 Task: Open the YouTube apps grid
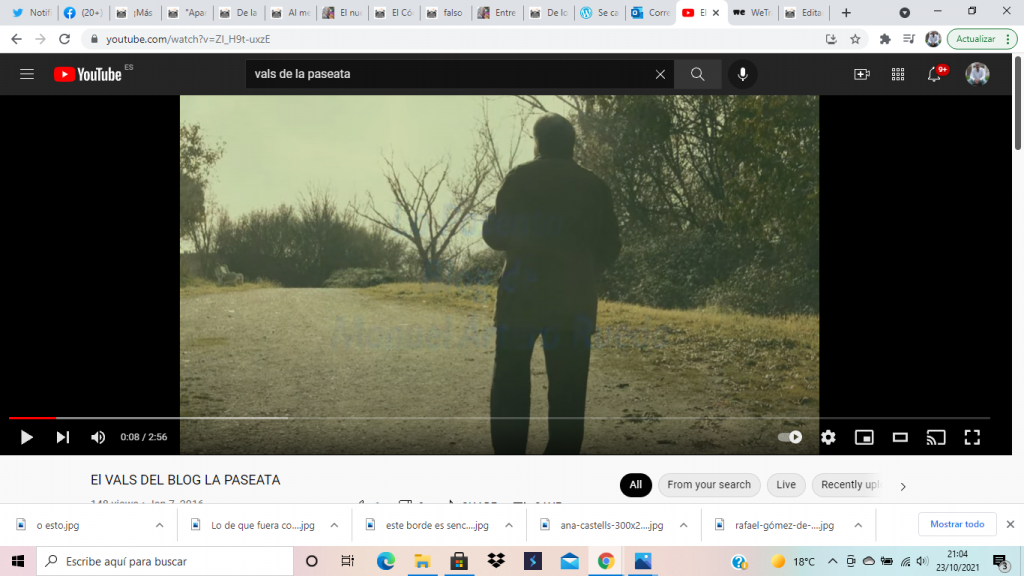coord(898,74)
